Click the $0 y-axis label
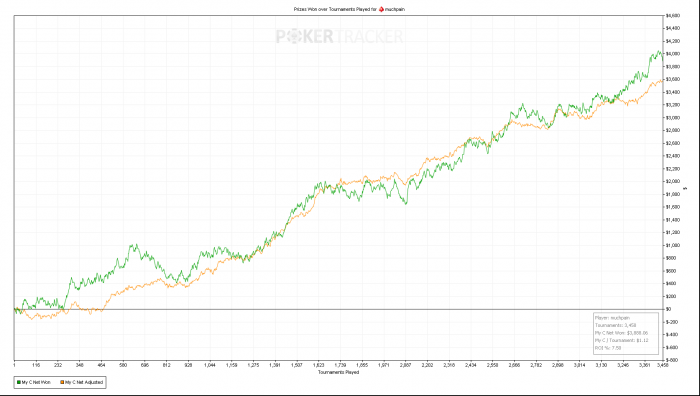 (669, 309)
